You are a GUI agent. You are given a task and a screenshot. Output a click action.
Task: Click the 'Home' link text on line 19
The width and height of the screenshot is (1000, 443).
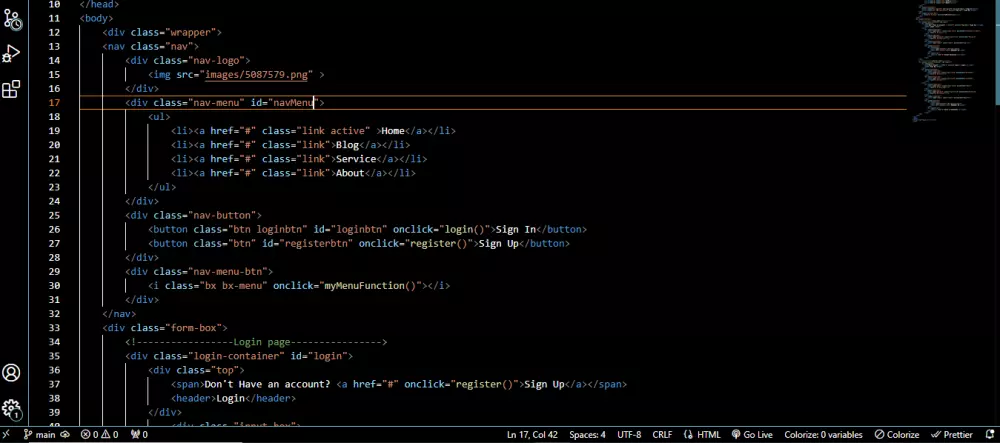393,131
